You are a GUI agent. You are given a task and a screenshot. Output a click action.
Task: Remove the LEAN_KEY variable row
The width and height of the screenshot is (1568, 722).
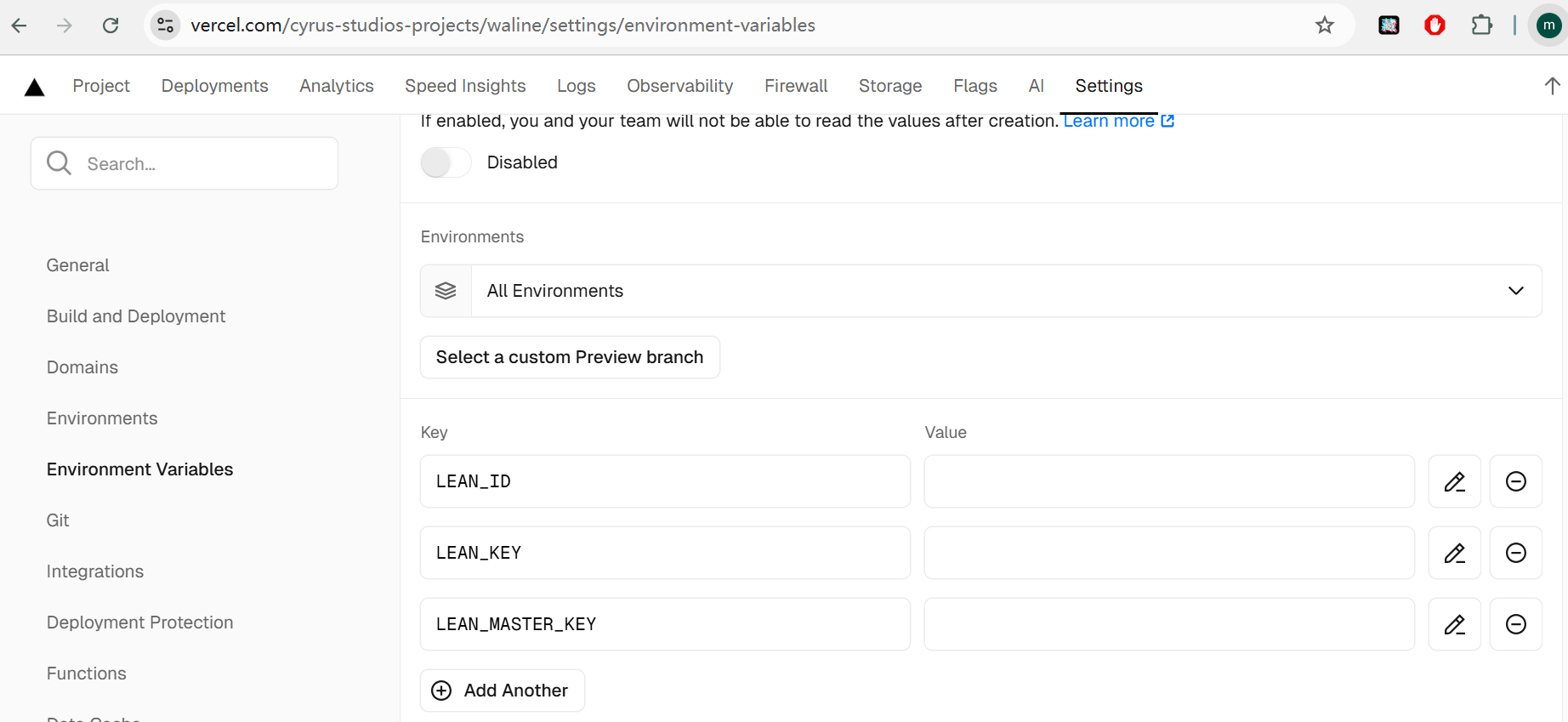pos(1515,553)
